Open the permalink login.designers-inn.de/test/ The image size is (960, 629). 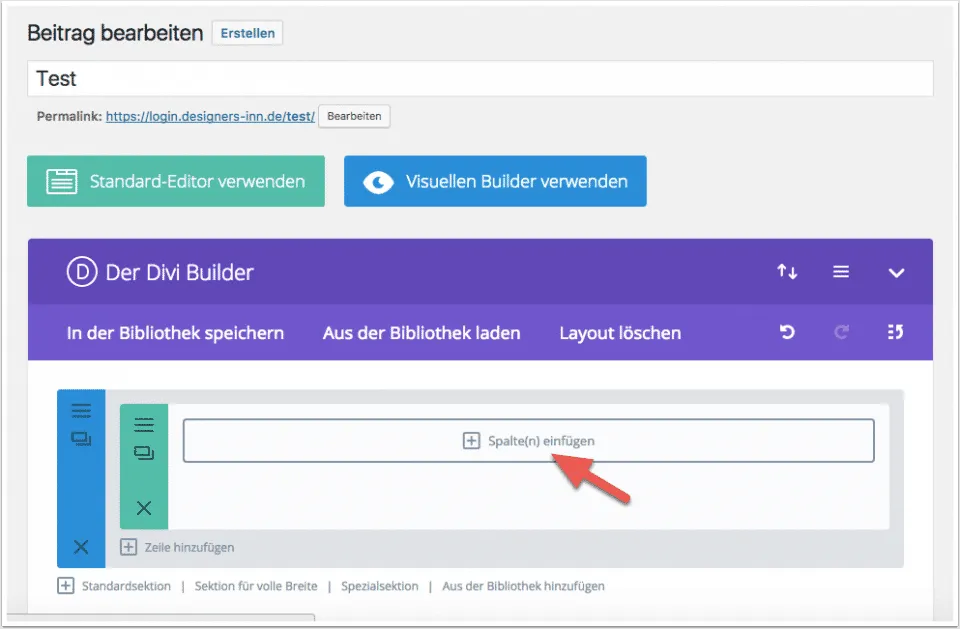[210, 116]
